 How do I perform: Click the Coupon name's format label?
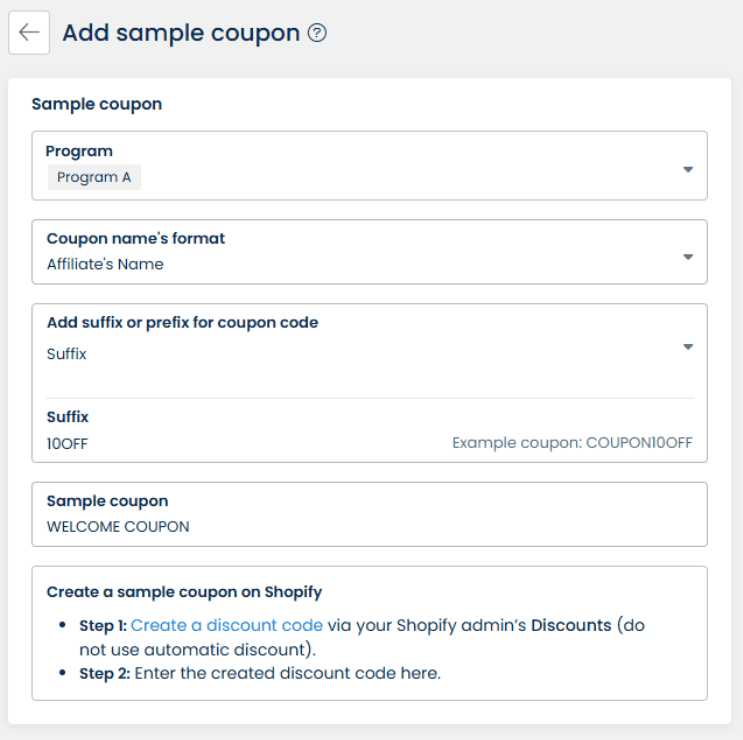coord(136,239)
